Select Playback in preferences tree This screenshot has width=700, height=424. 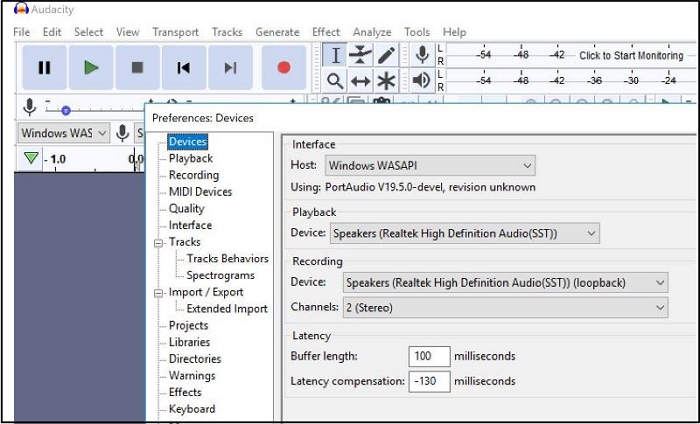click(x=191, y=158)
